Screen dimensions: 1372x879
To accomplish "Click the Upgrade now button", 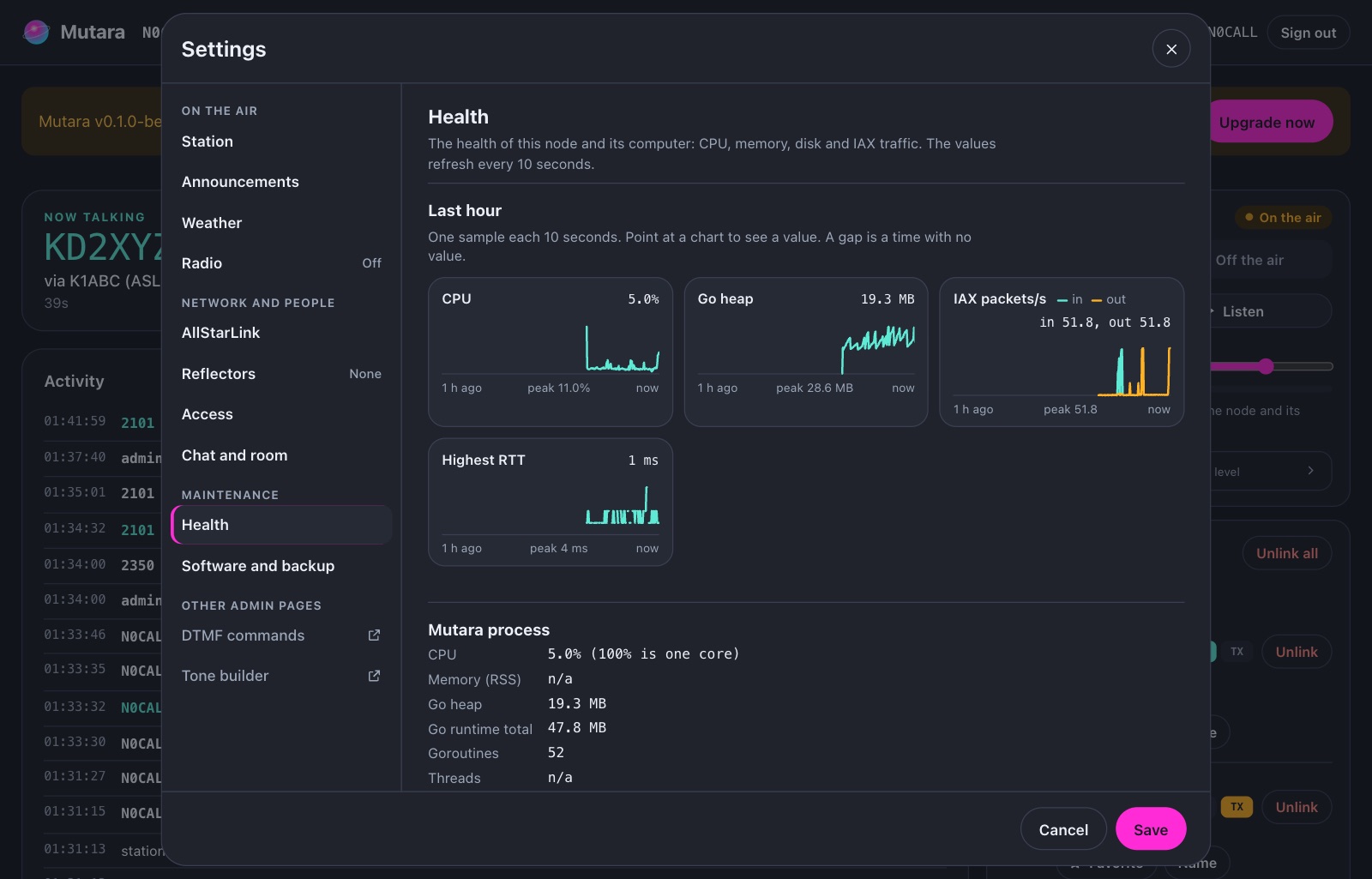I will 1271,122.
